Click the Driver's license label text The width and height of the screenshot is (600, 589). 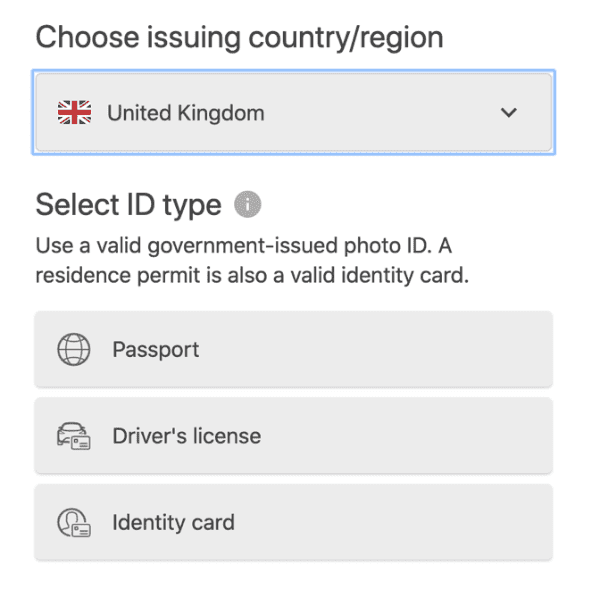[x=187, y=436]
